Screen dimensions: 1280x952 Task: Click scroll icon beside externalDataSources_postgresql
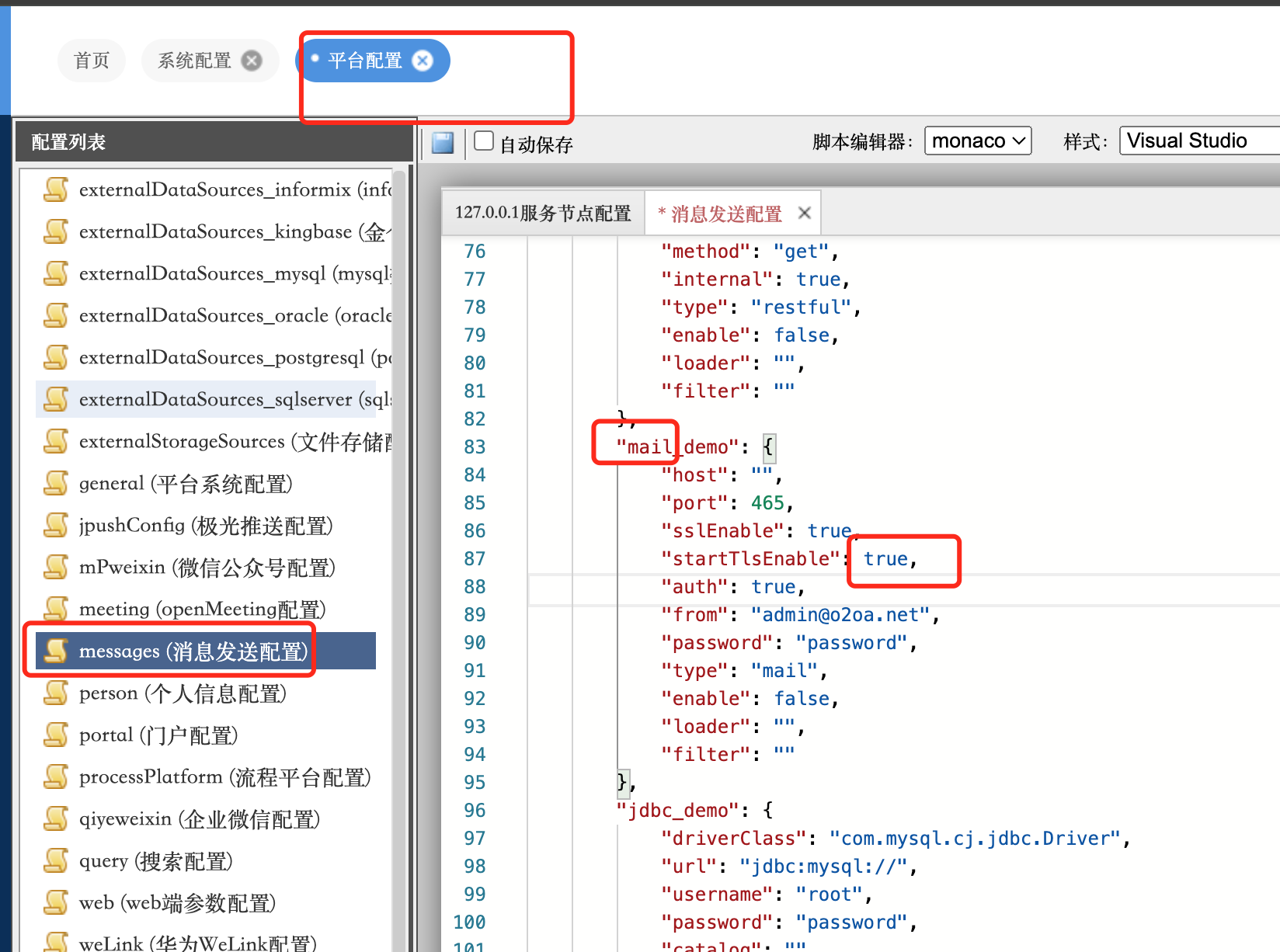tap(56, 356)
